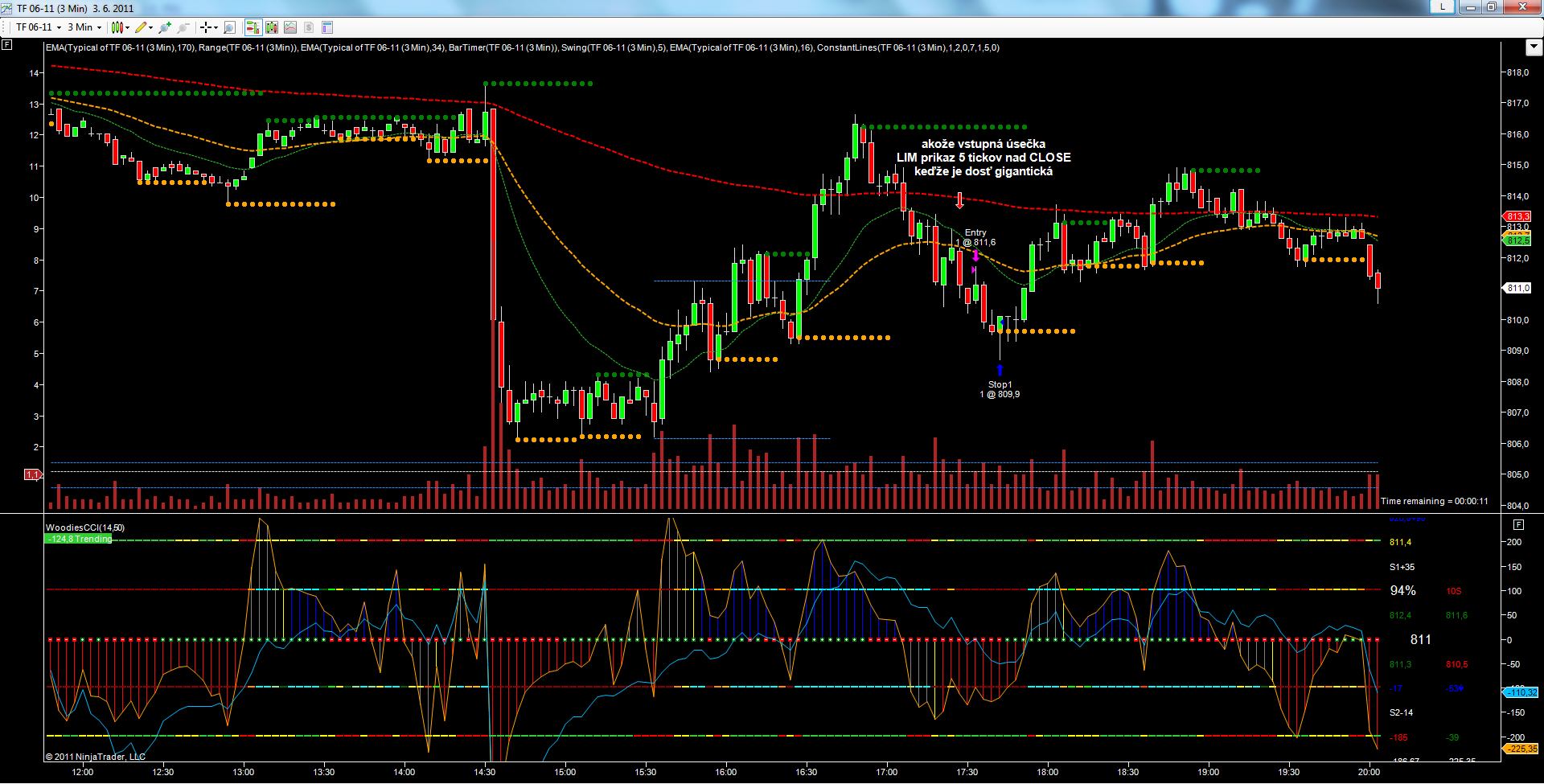Screen dimensions: 1544x784
Task: Click the F marker on CCI panel
Action: pyautogui.click(x=1518, y=524)
